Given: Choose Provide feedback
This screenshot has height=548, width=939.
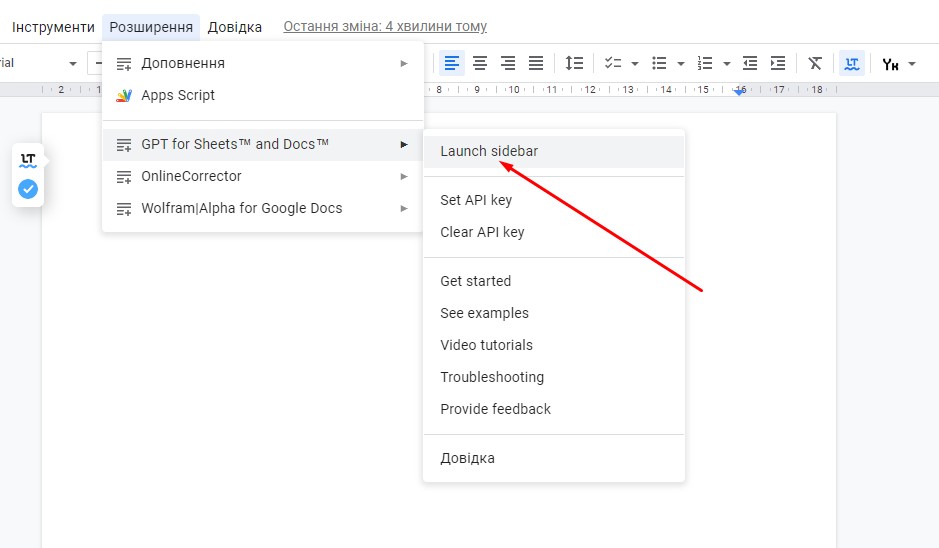Looking at the screenshot, I should click(x=554, y=409).
